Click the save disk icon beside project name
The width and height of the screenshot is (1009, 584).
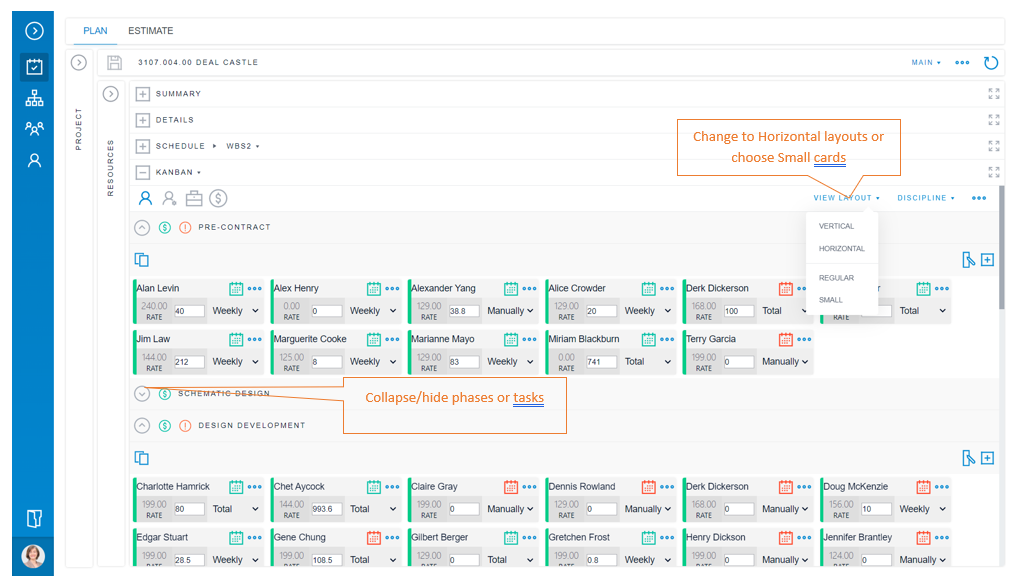click(114, 63)
